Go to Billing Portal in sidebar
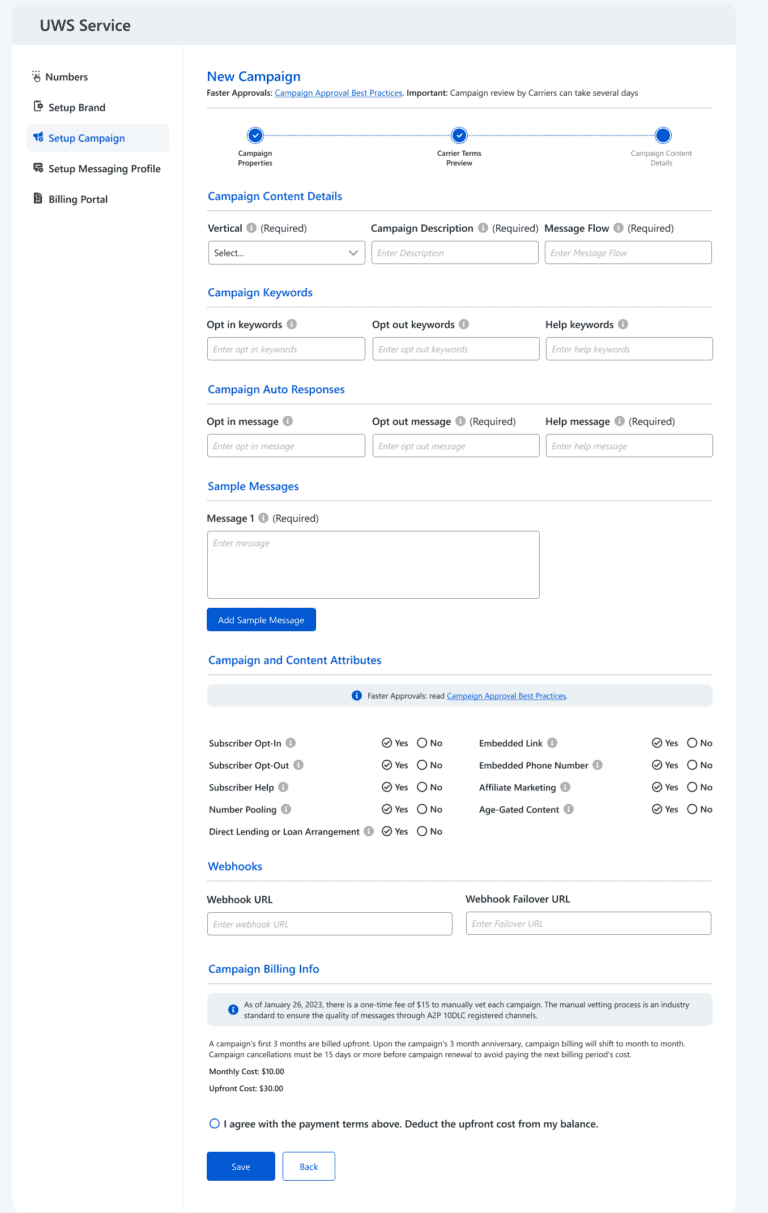The height and width of the screenshot is (1213, 768). coord(78,199)
